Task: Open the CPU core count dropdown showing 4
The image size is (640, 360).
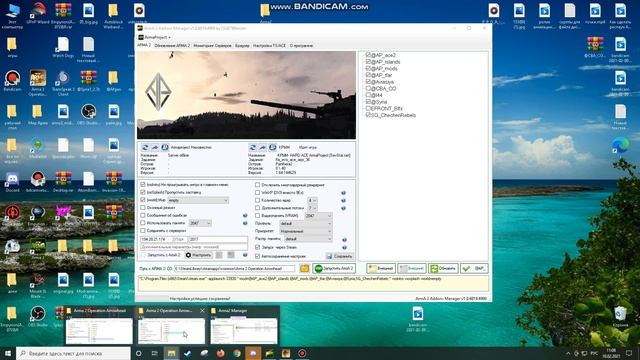Action: 312,200
